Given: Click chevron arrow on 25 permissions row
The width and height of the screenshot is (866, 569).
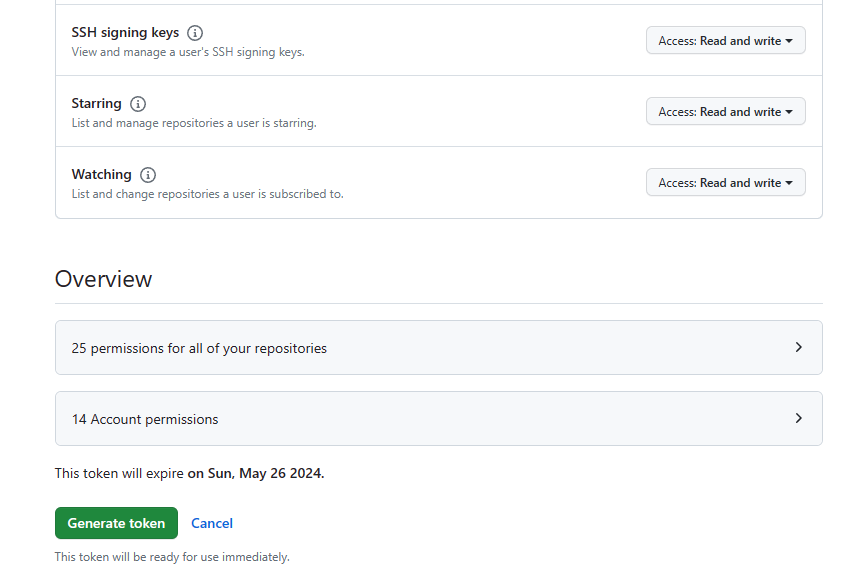Looking at the screenshot, I should (798, 347).
